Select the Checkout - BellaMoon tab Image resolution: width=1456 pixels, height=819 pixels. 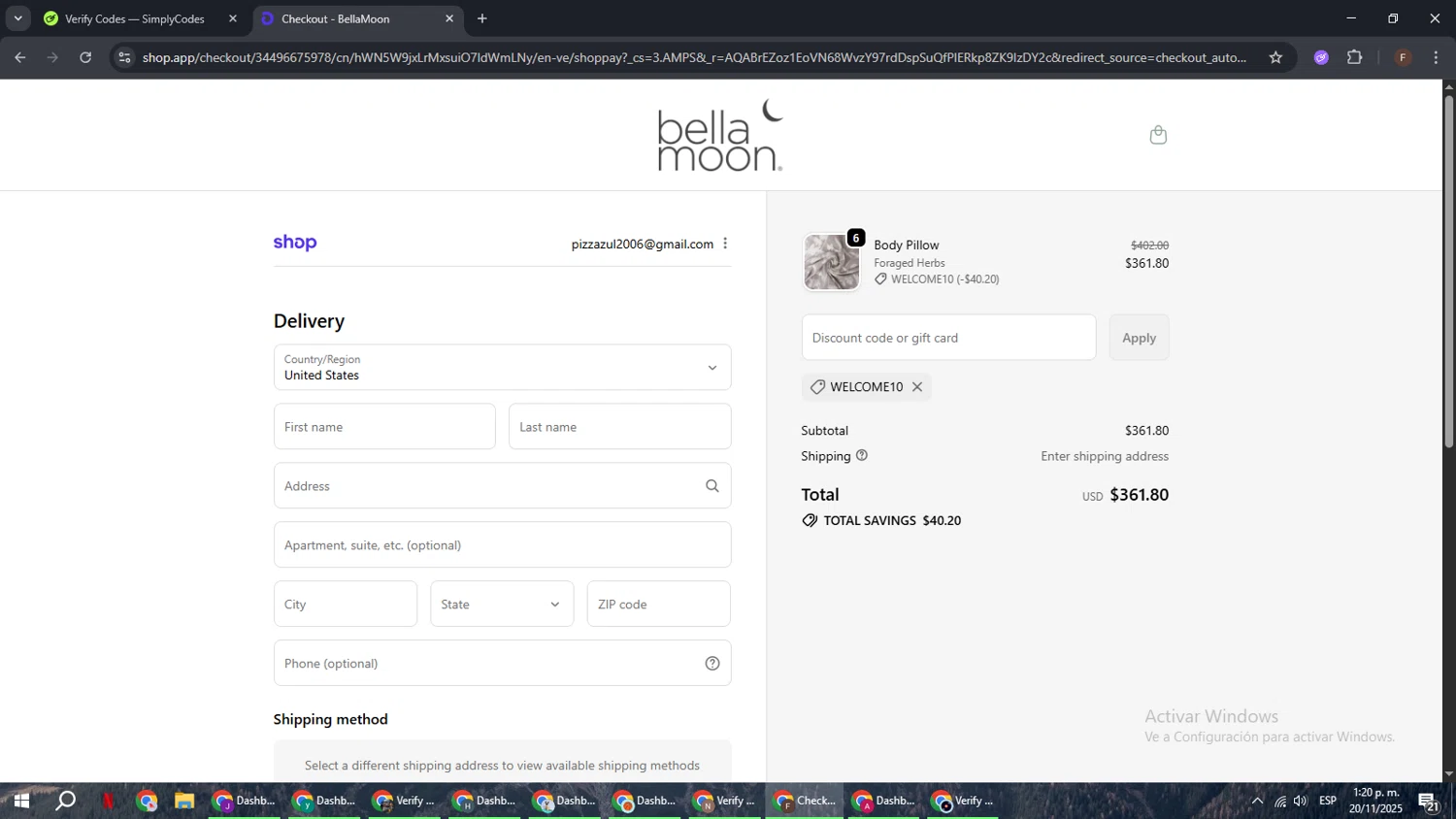click(x=336, y=18)
